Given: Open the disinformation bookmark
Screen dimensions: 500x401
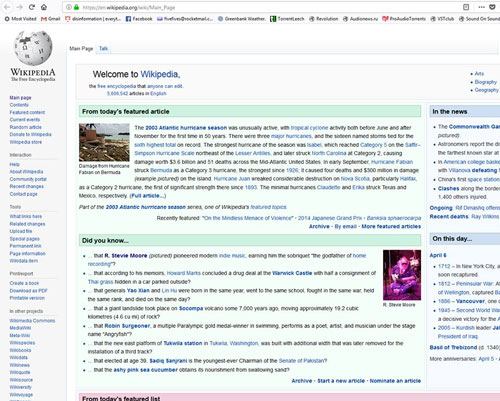Looking at the screenshot, I should point(93,19).
